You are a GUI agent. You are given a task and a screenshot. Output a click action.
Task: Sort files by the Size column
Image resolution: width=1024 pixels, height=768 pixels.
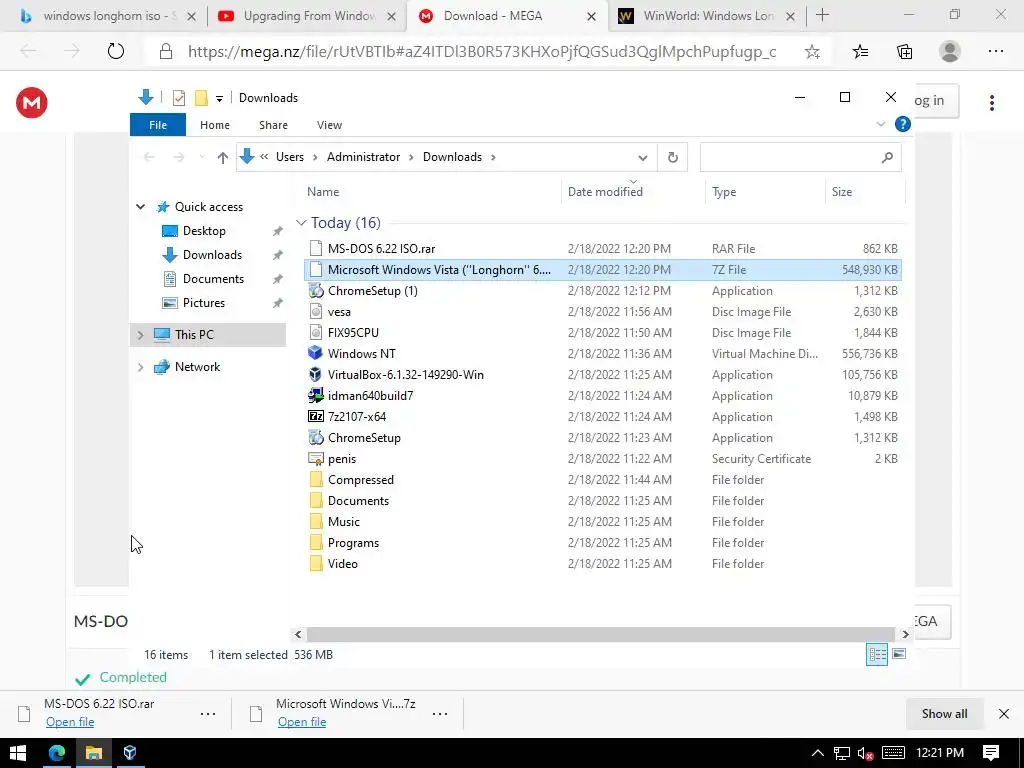[x=865, y=191]
